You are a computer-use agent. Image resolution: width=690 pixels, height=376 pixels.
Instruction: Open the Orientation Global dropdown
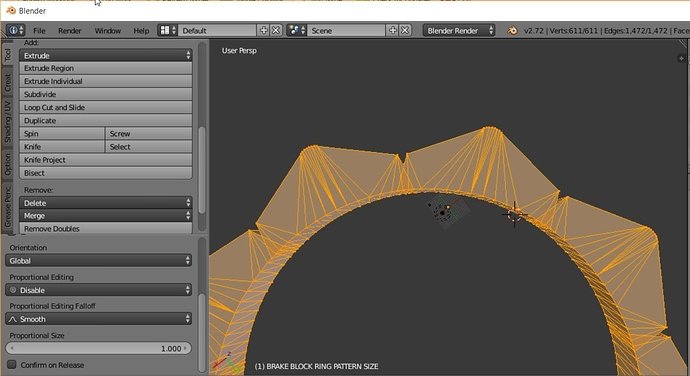[99, 261]
